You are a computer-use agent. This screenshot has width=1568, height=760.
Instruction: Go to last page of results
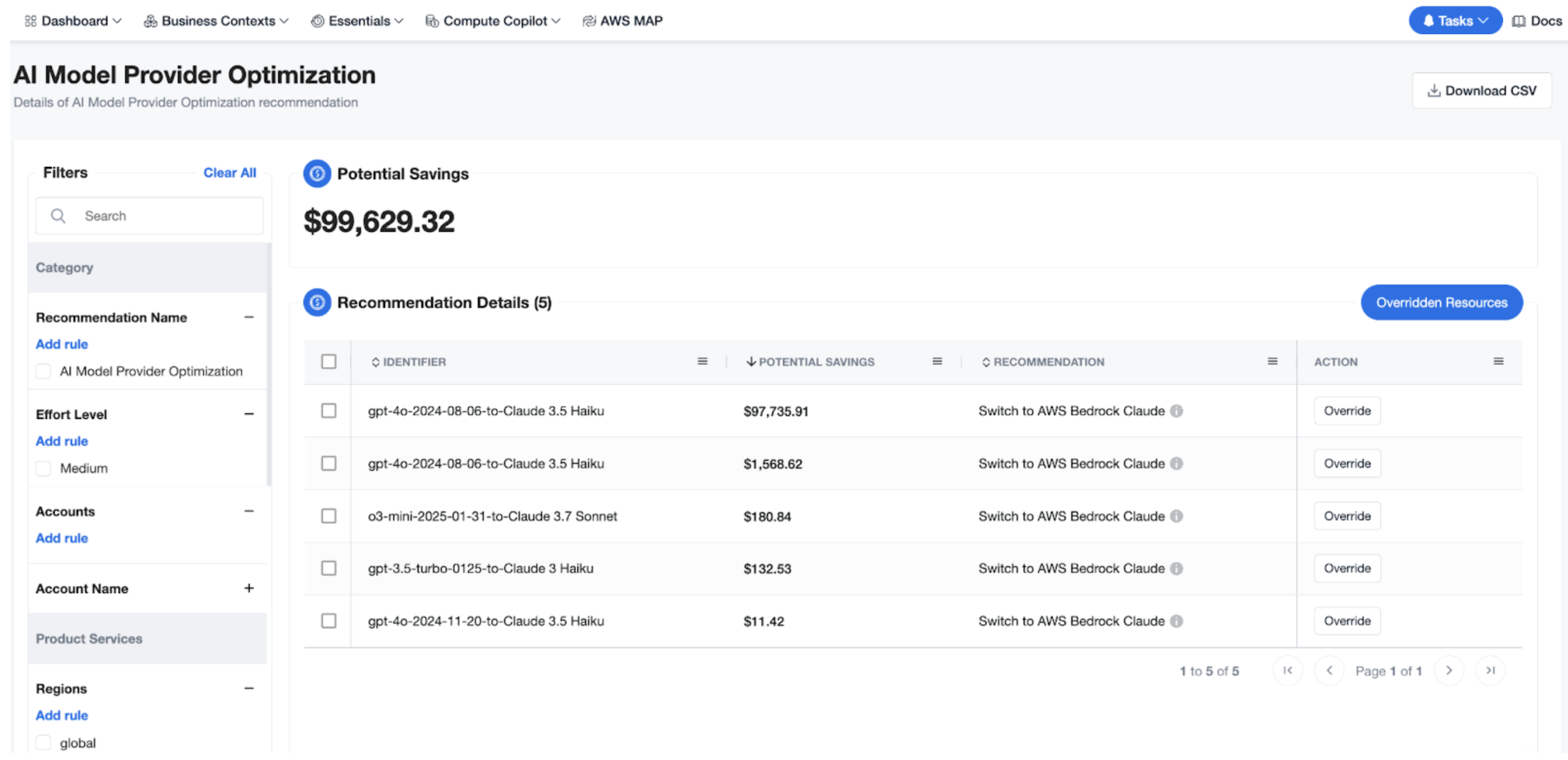coord(1490,670)
